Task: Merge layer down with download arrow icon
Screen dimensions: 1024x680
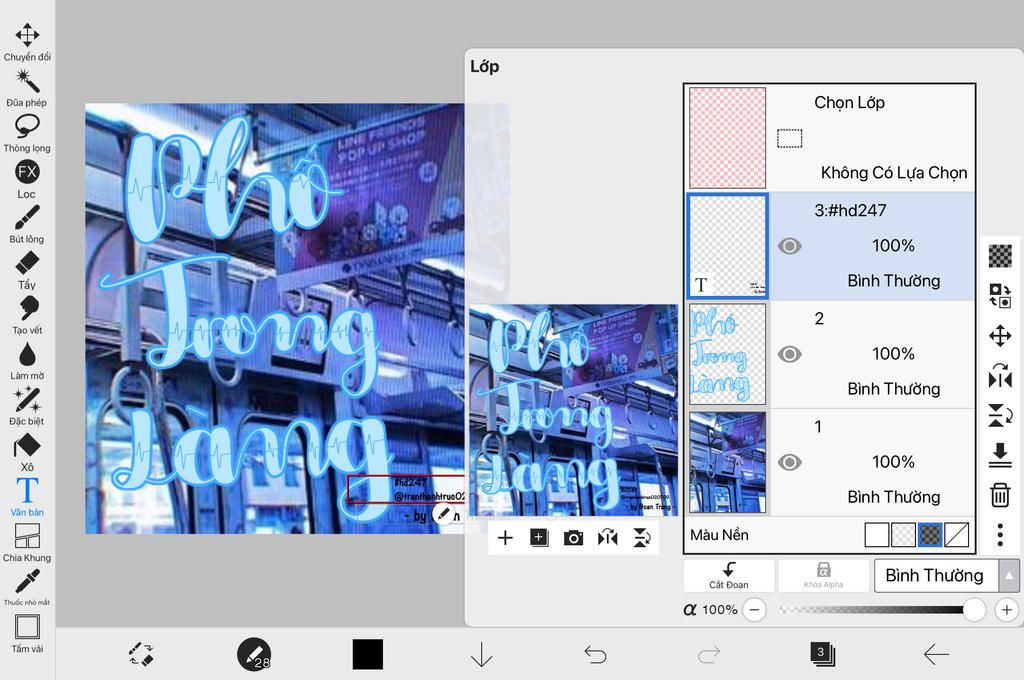Action: coord(1000,455)
